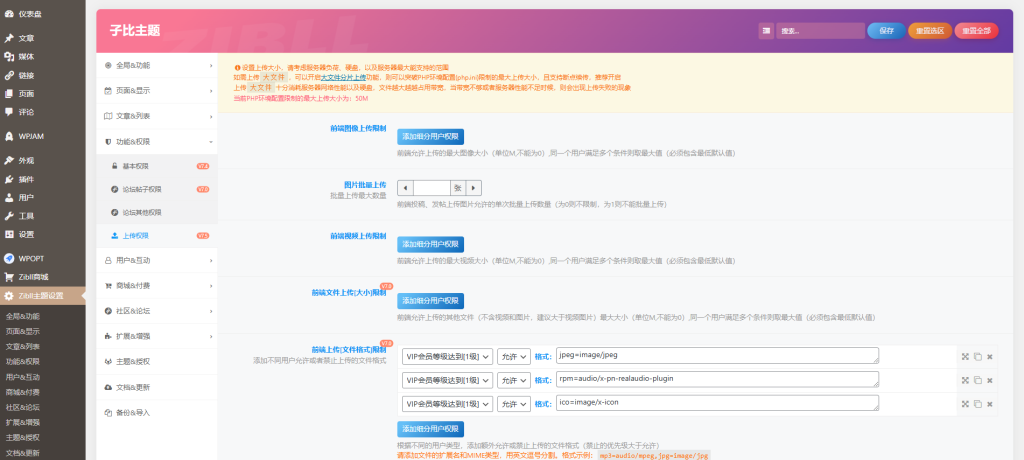Open the user condition dropdown on the ico row
This screenshot has height=460, width=1024.
click(447, 404)
